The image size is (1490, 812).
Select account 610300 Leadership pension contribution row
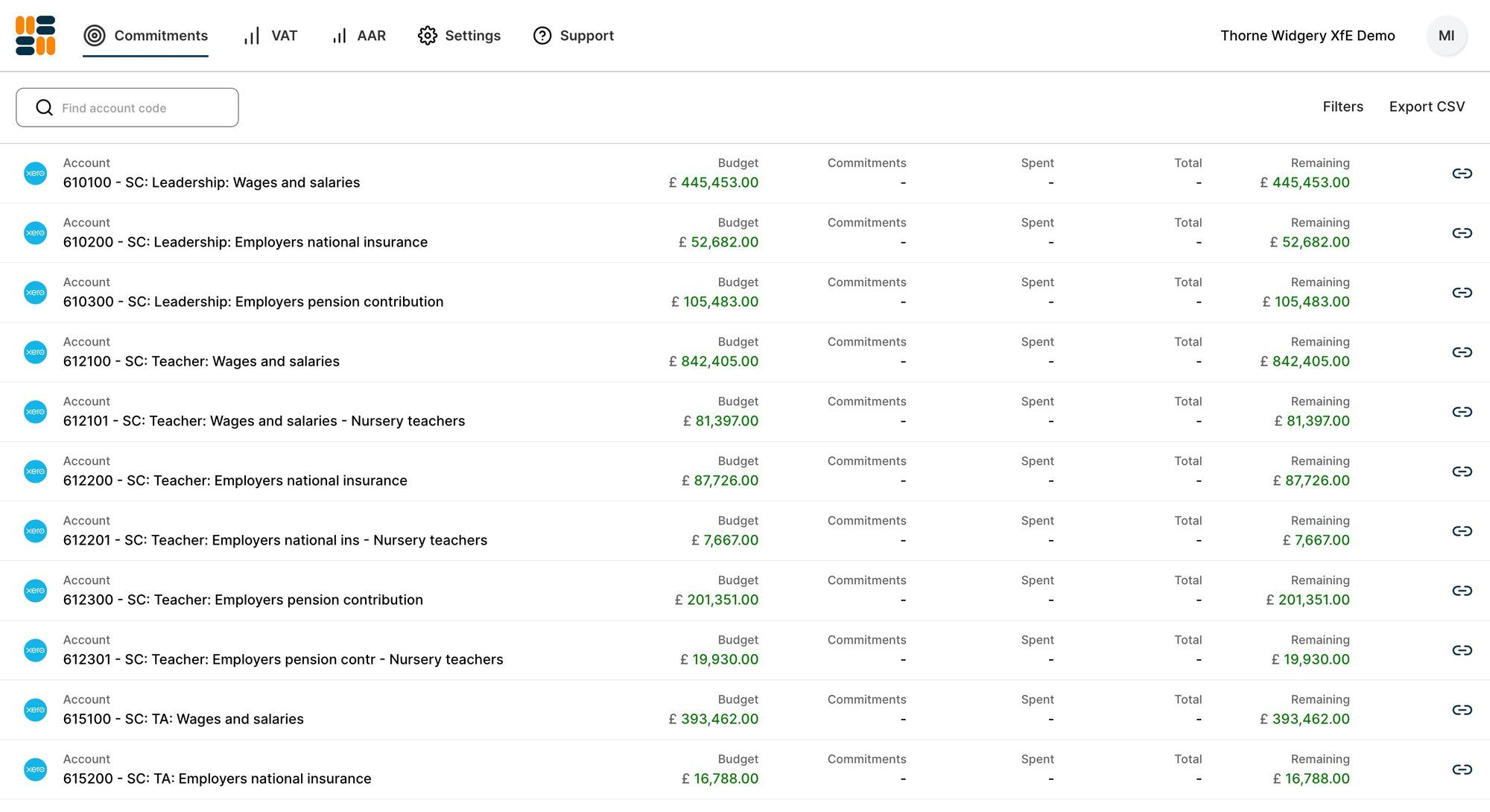(253, 302)
